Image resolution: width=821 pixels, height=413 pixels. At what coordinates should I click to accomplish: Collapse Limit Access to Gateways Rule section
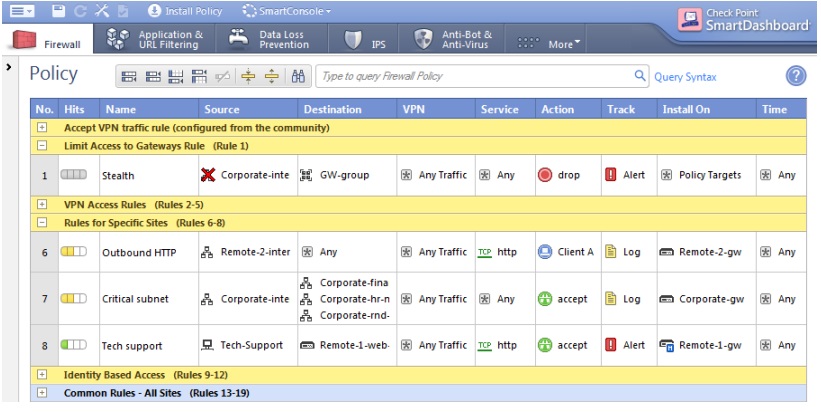(42, 146)
